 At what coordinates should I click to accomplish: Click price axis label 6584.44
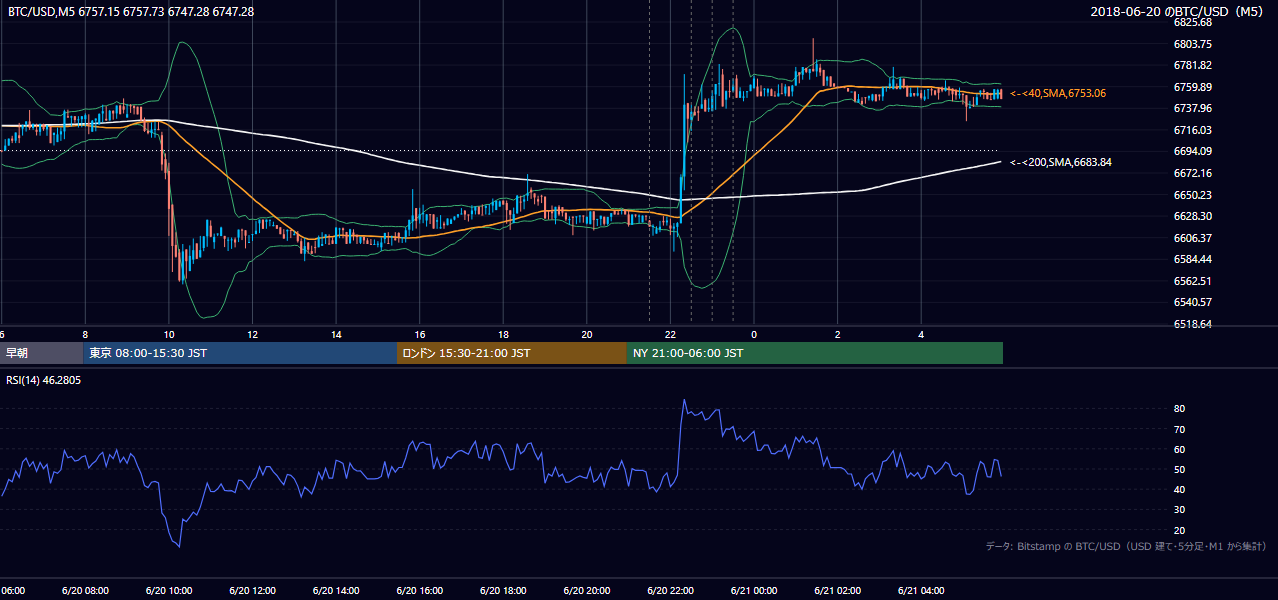(x=1193, y=259)
